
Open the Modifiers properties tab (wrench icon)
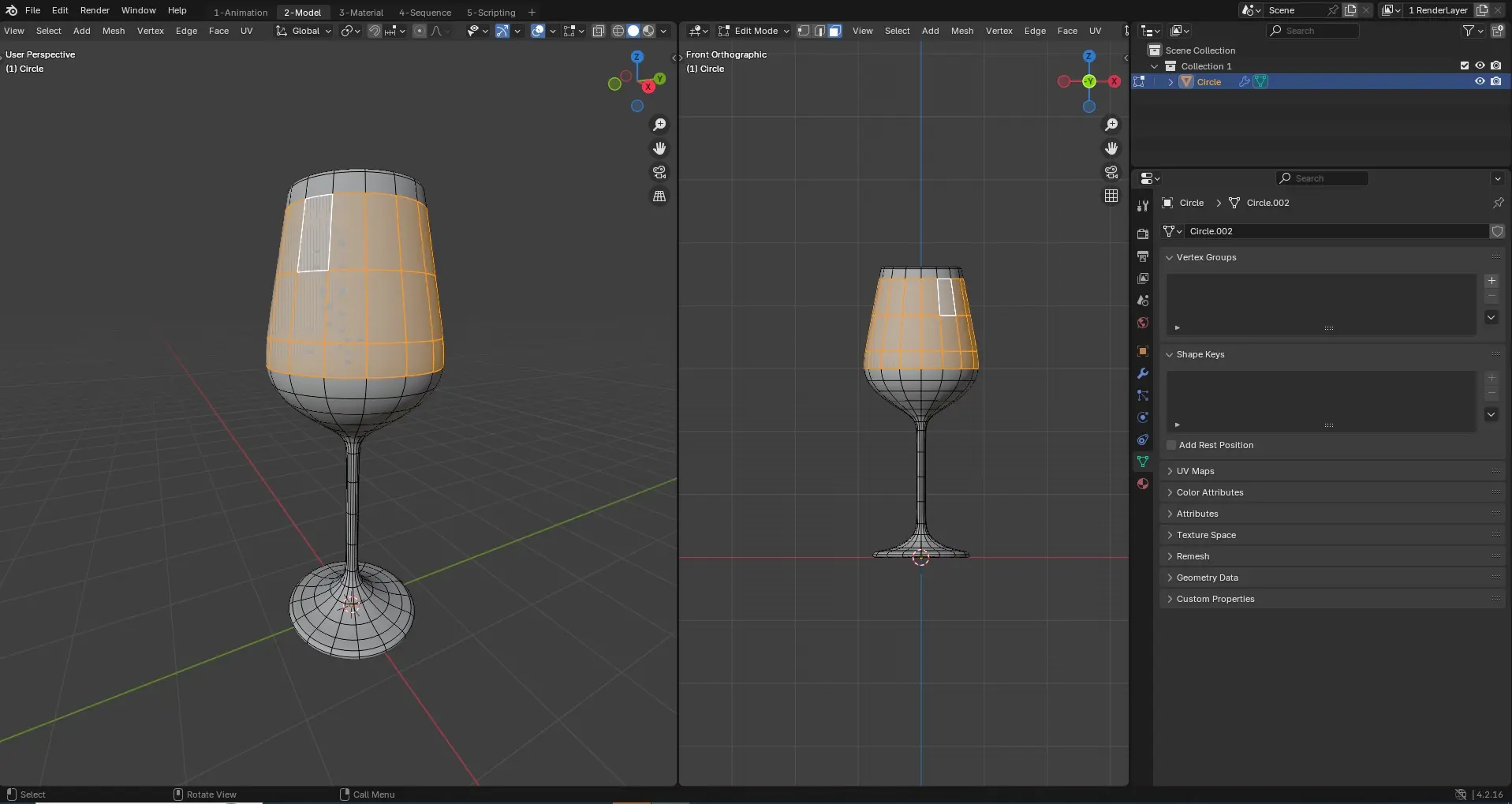(x=1143, y=373)
